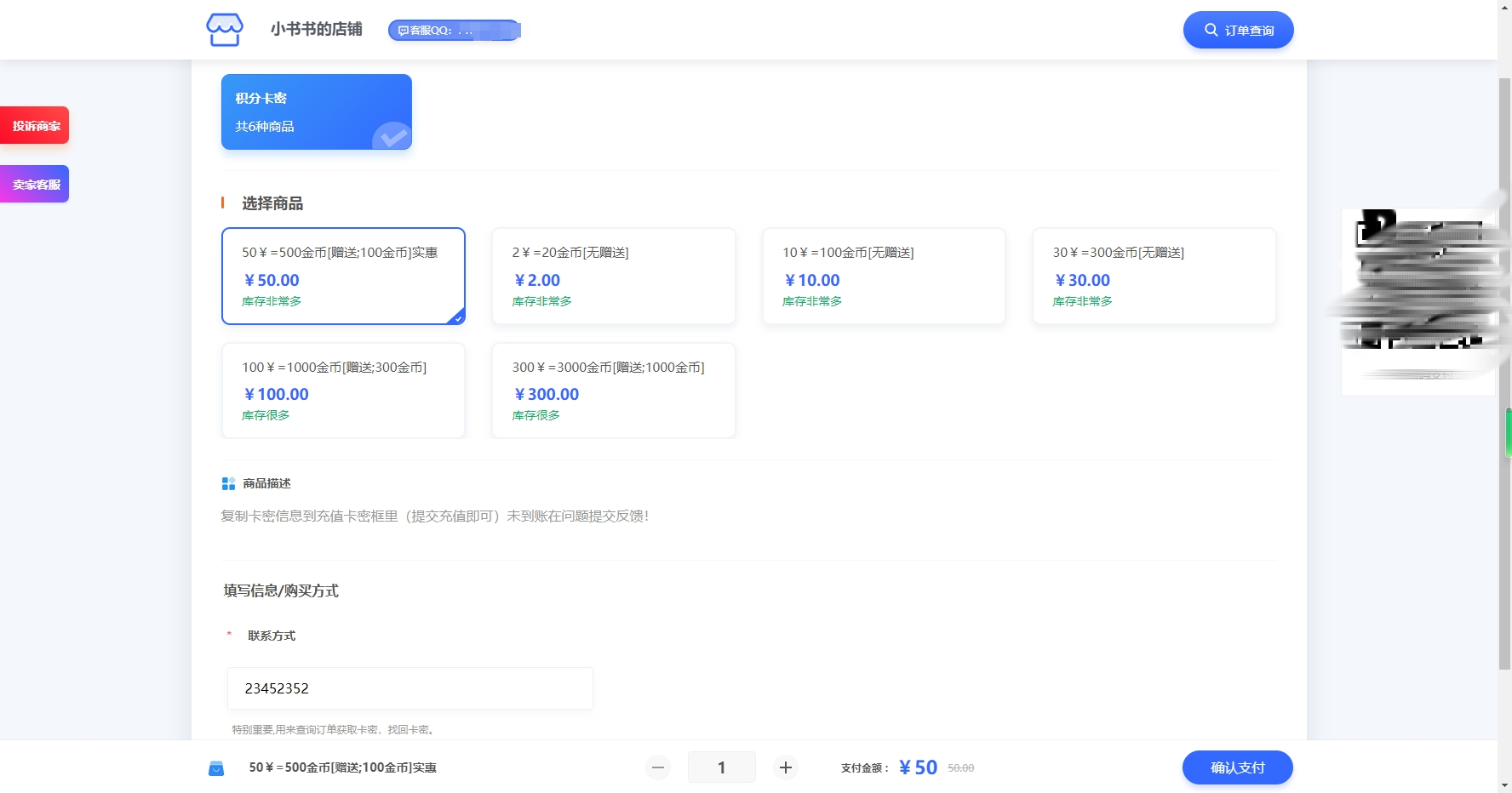This screenshot has height=793, width=1512.
Task: Choose the 300¥=3000金币 product option
Action: (613, 391)
